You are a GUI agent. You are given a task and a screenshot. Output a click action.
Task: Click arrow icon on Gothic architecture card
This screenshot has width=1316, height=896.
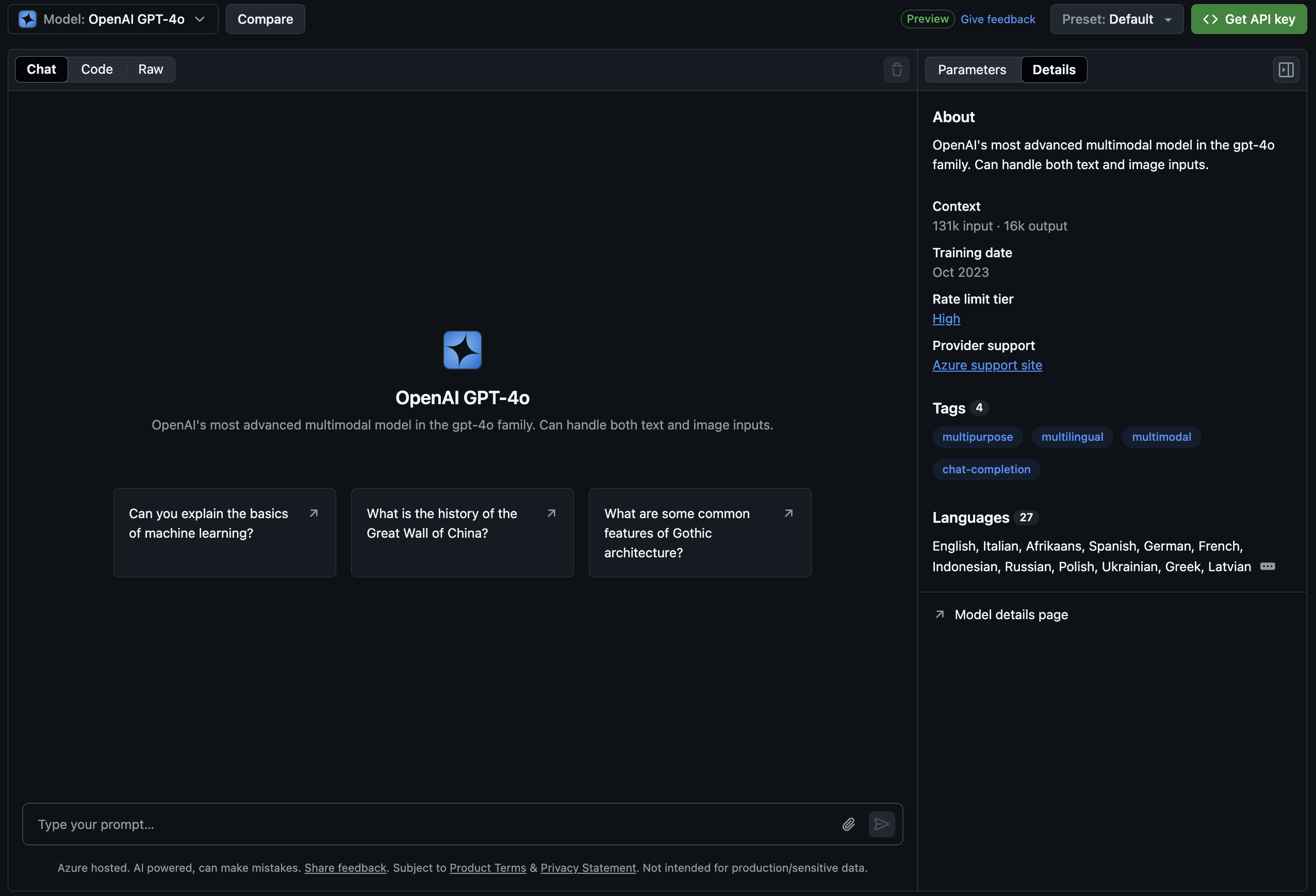click(x=788, y=513)
